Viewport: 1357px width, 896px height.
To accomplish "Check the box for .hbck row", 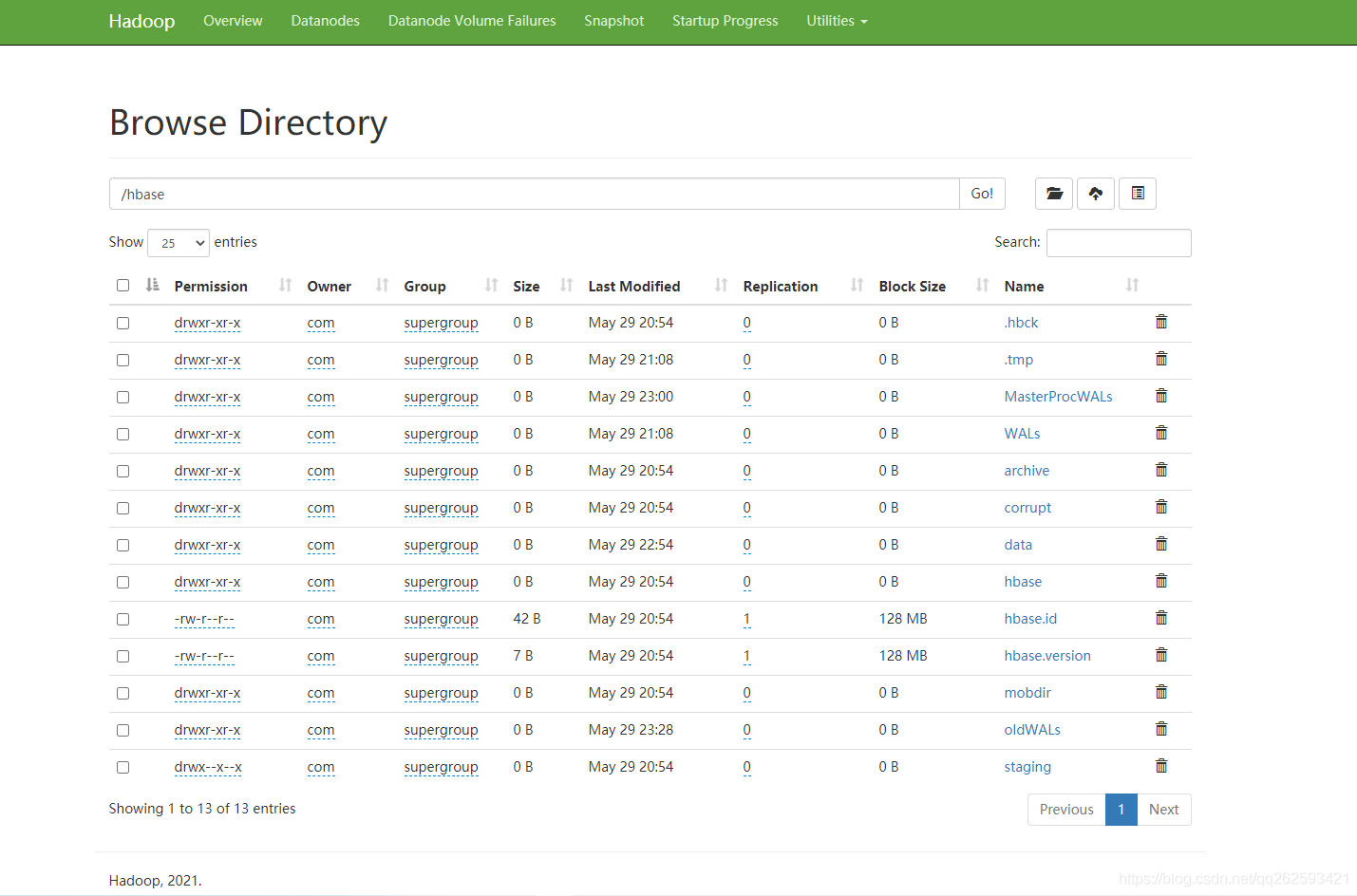I will pyautogui.click(x=123, y=323).
